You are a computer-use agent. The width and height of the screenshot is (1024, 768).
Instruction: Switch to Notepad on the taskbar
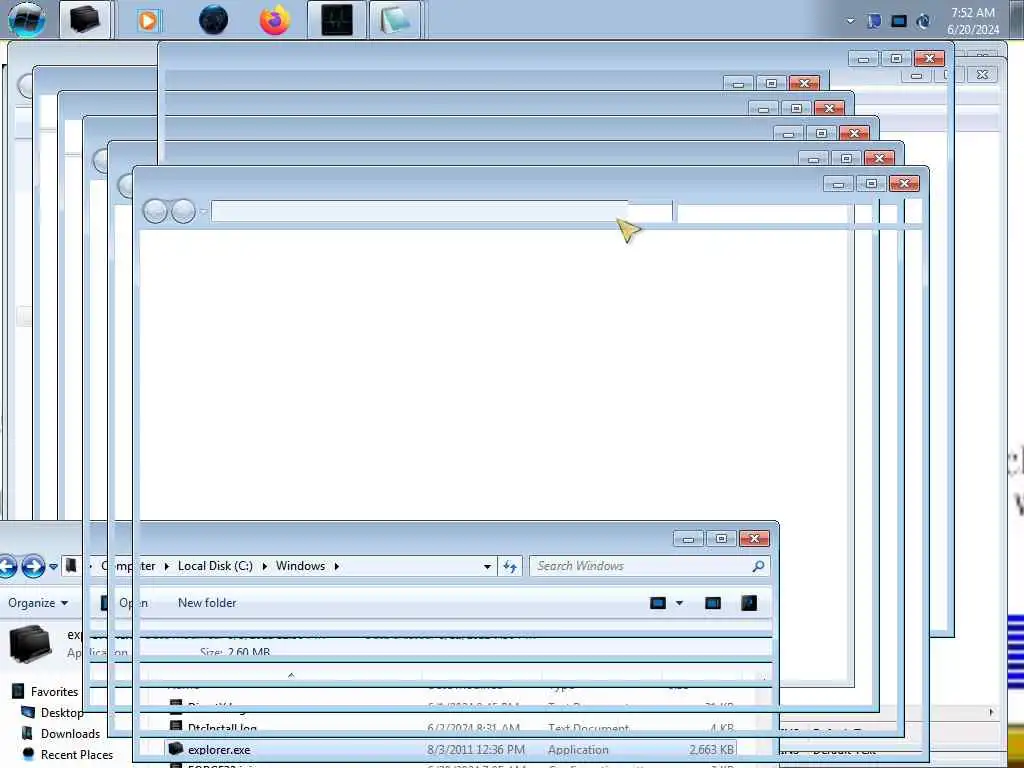[x=395, y=20]
